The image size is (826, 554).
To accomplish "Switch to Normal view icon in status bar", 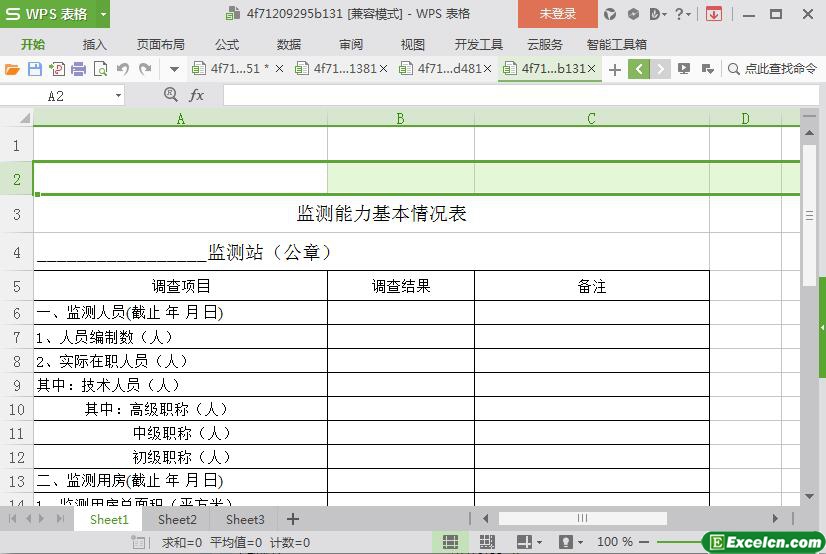I will [x=450, y=542].
